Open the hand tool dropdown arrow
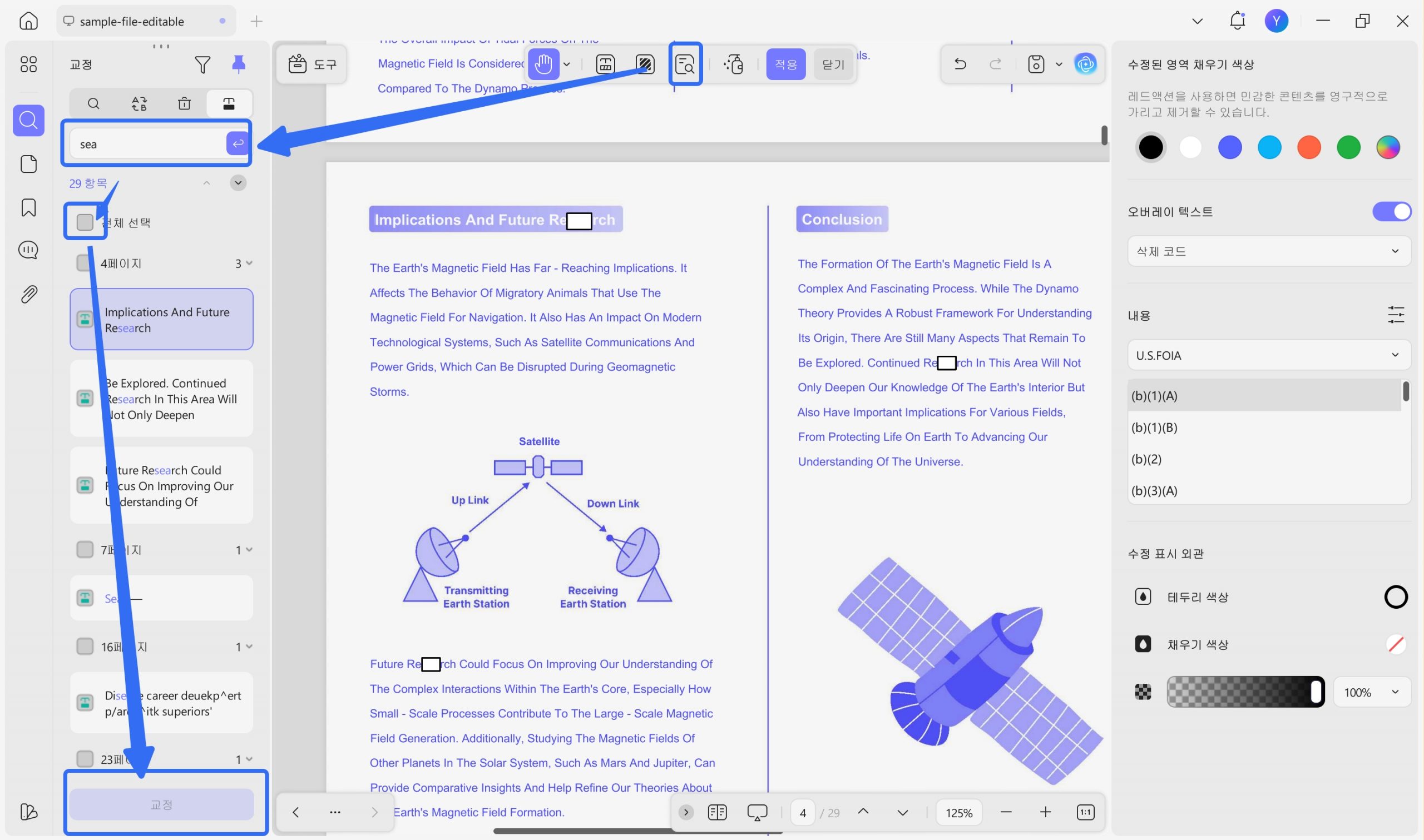This screenshot has width=1424, height=840. click(x=566, y=64)
